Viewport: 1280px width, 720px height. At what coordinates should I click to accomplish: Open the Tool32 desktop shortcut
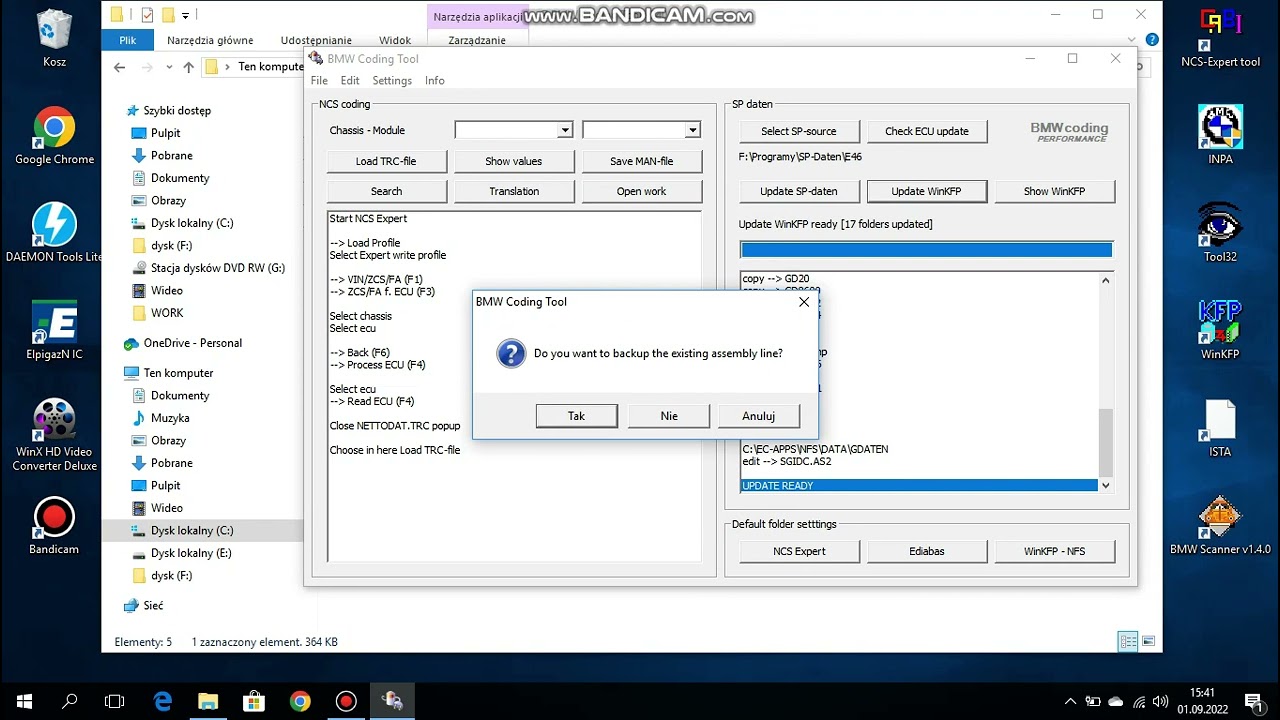[1220, 233]
